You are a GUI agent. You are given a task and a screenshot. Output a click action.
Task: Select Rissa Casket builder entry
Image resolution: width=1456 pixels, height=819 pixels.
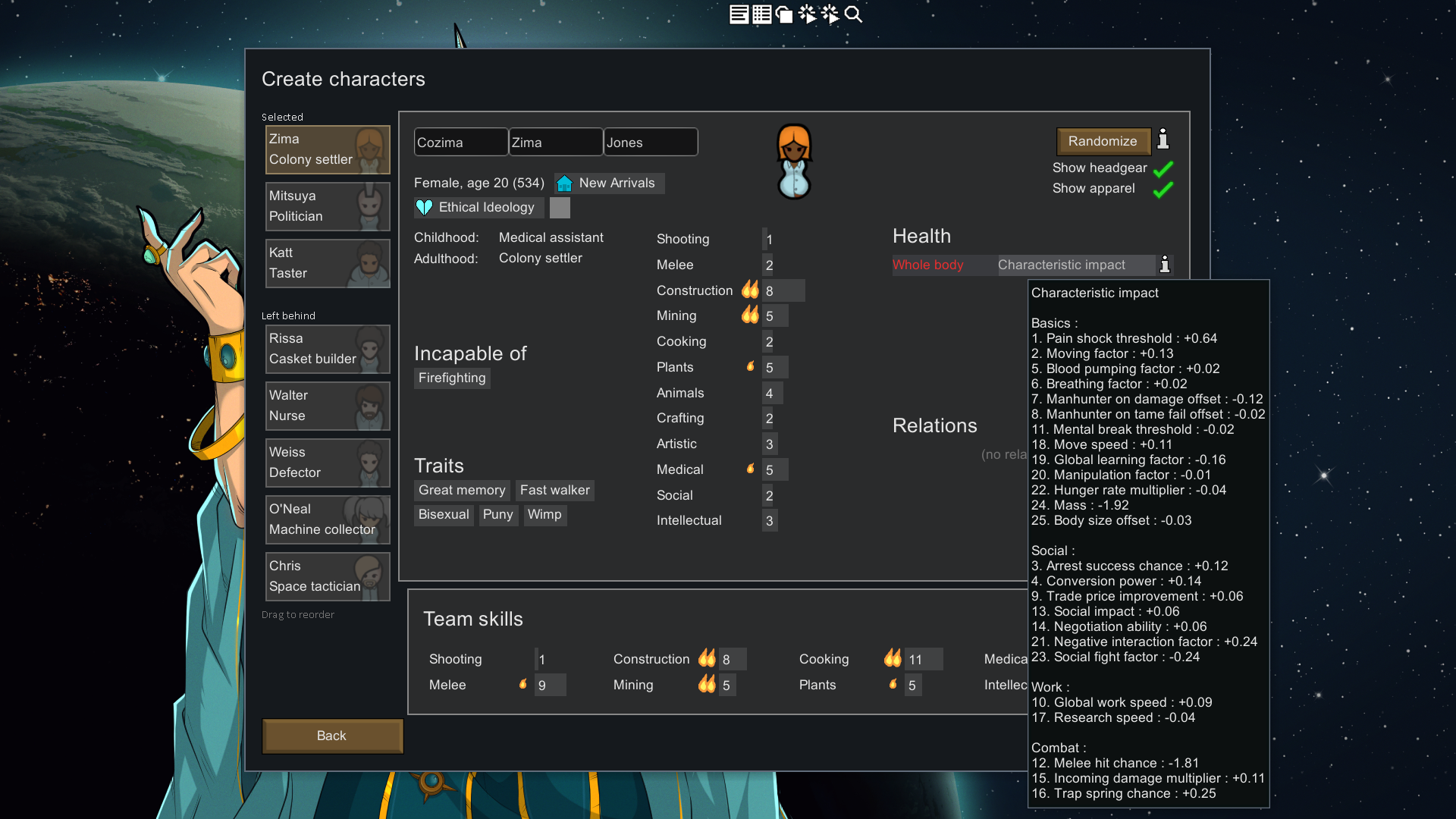pos(328,349)
